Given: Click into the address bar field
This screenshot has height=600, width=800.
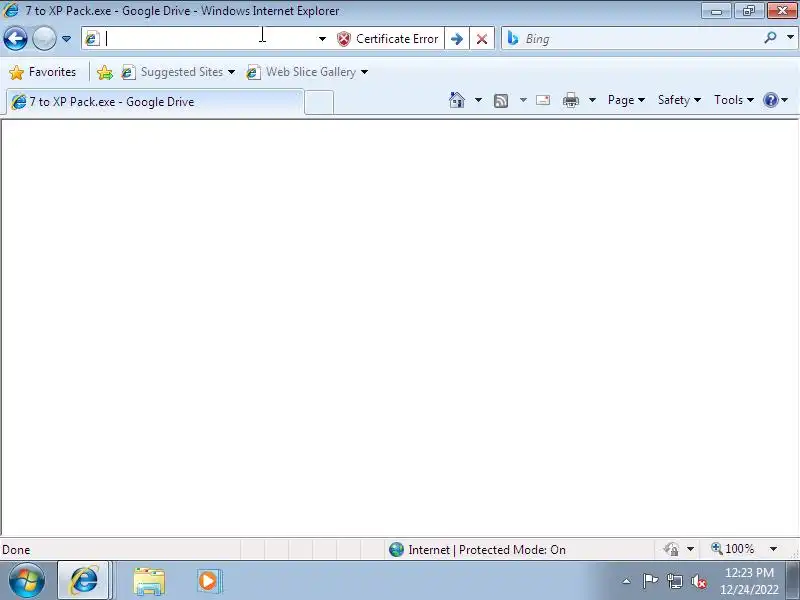Looking at the screenshot, I should [x=210, y=39].
